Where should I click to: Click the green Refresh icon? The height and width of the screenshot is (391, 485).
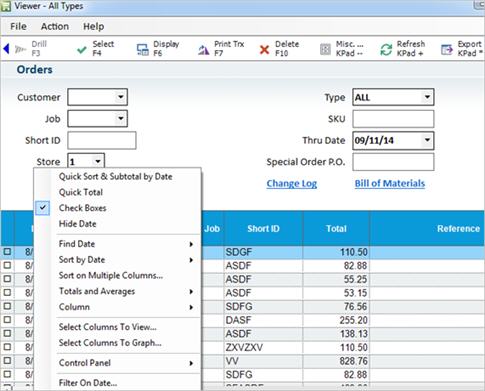click(386, 50)
